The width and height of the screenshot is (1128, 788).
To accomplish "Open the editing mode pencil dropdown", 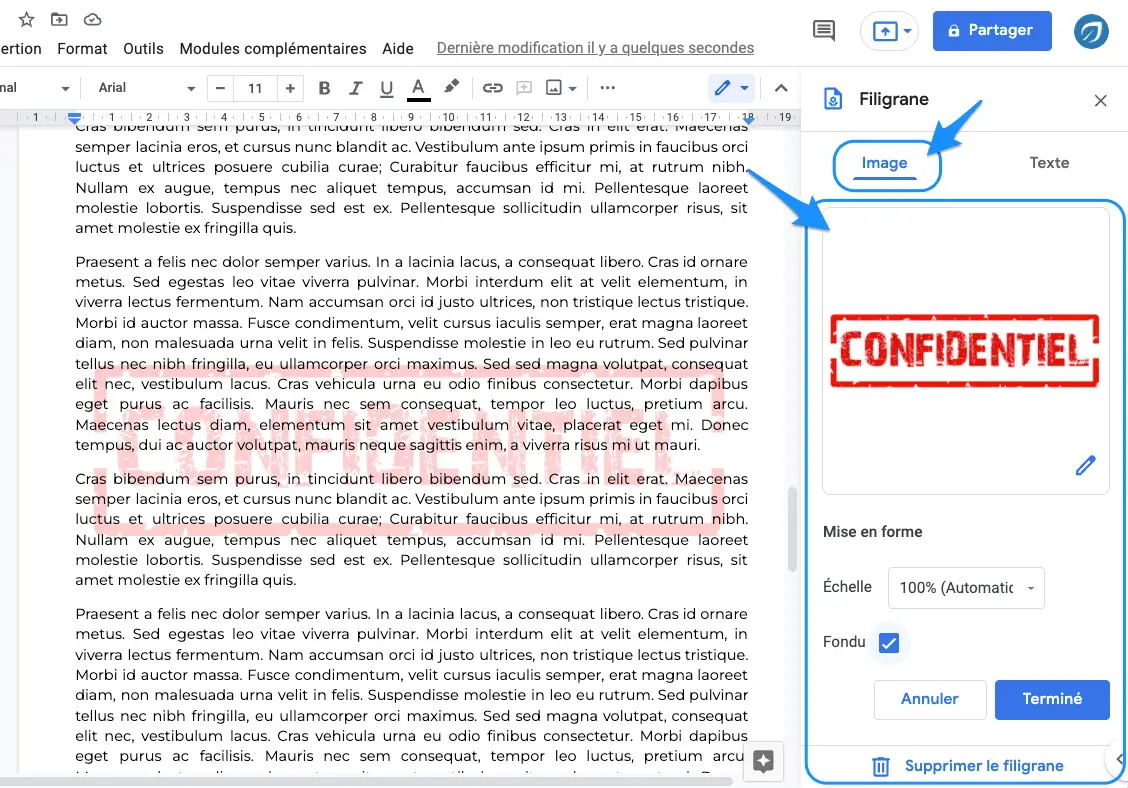I will pyautogui.click(x=732, y=88).
